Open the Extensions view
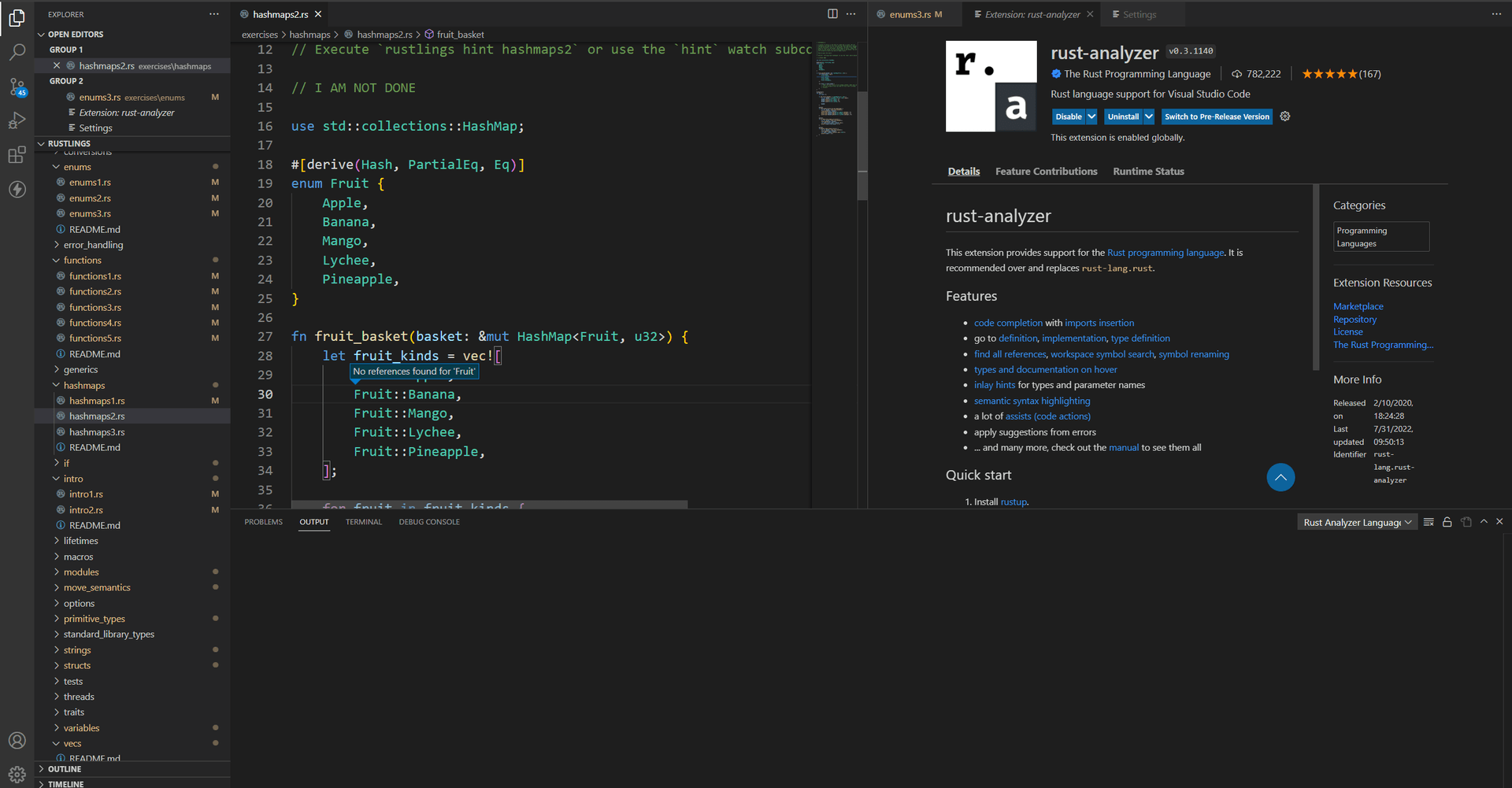Image resolution: width=1512 pixels, height=788 pixels. coord(17,154)
